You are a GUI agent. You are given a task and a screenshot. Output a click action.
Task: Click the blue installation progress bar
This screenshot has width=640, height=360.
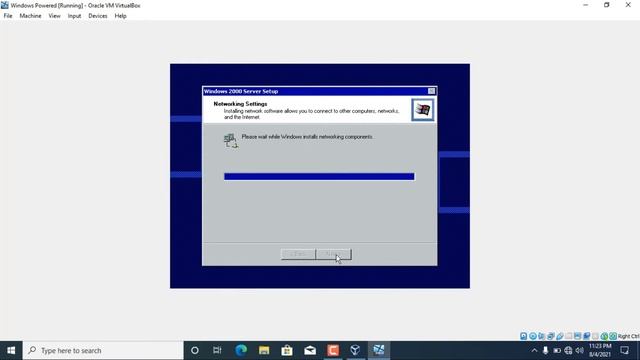[319, 176]
